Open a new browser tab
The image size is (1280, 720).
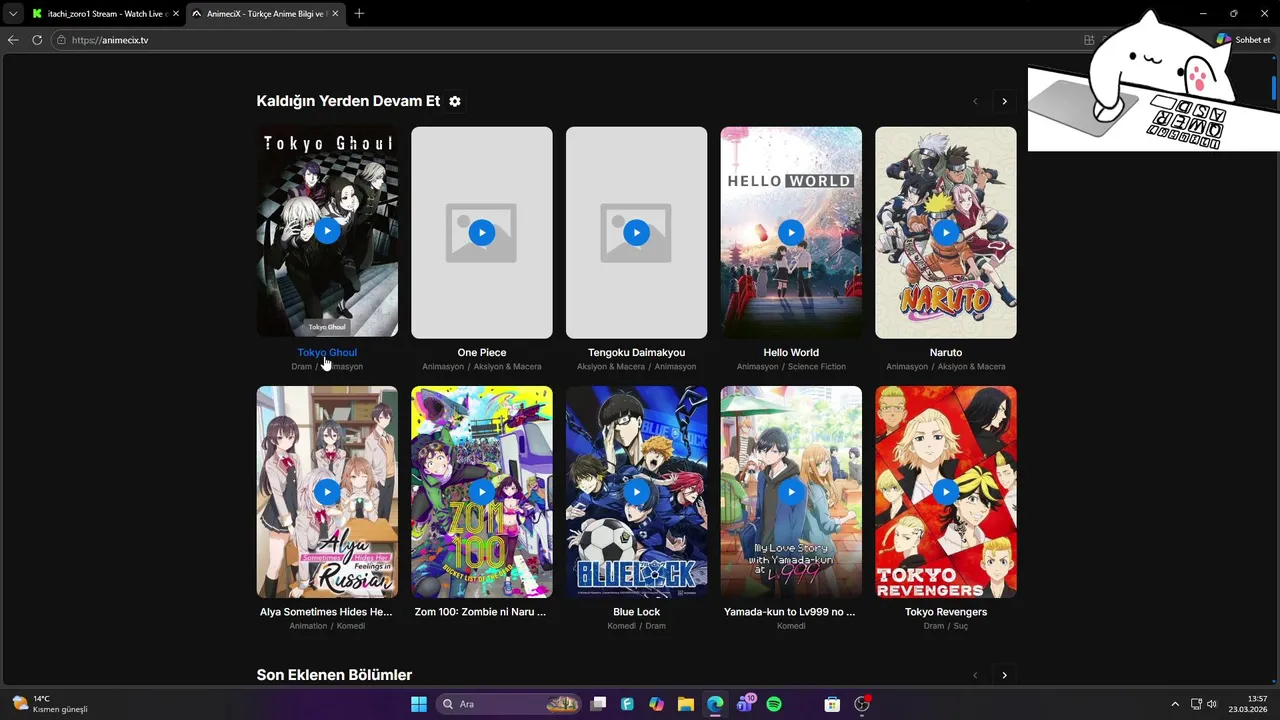click(x=359, y=14)
